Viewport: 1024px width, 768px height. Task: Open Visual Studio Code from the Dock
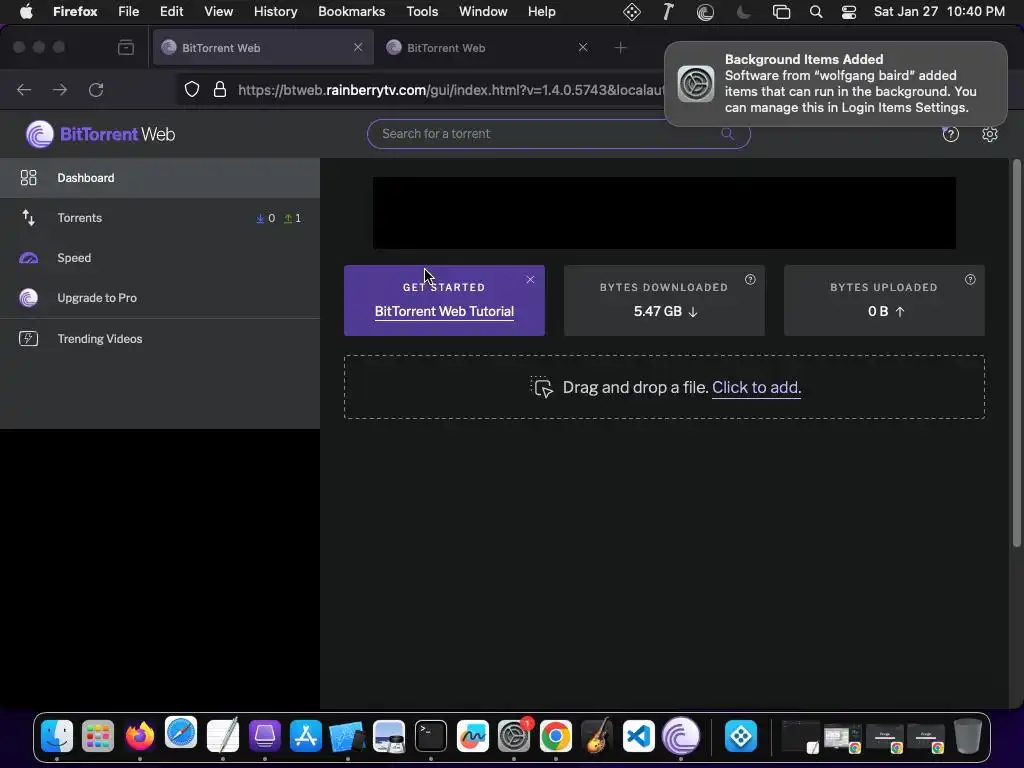coord(639,737)
